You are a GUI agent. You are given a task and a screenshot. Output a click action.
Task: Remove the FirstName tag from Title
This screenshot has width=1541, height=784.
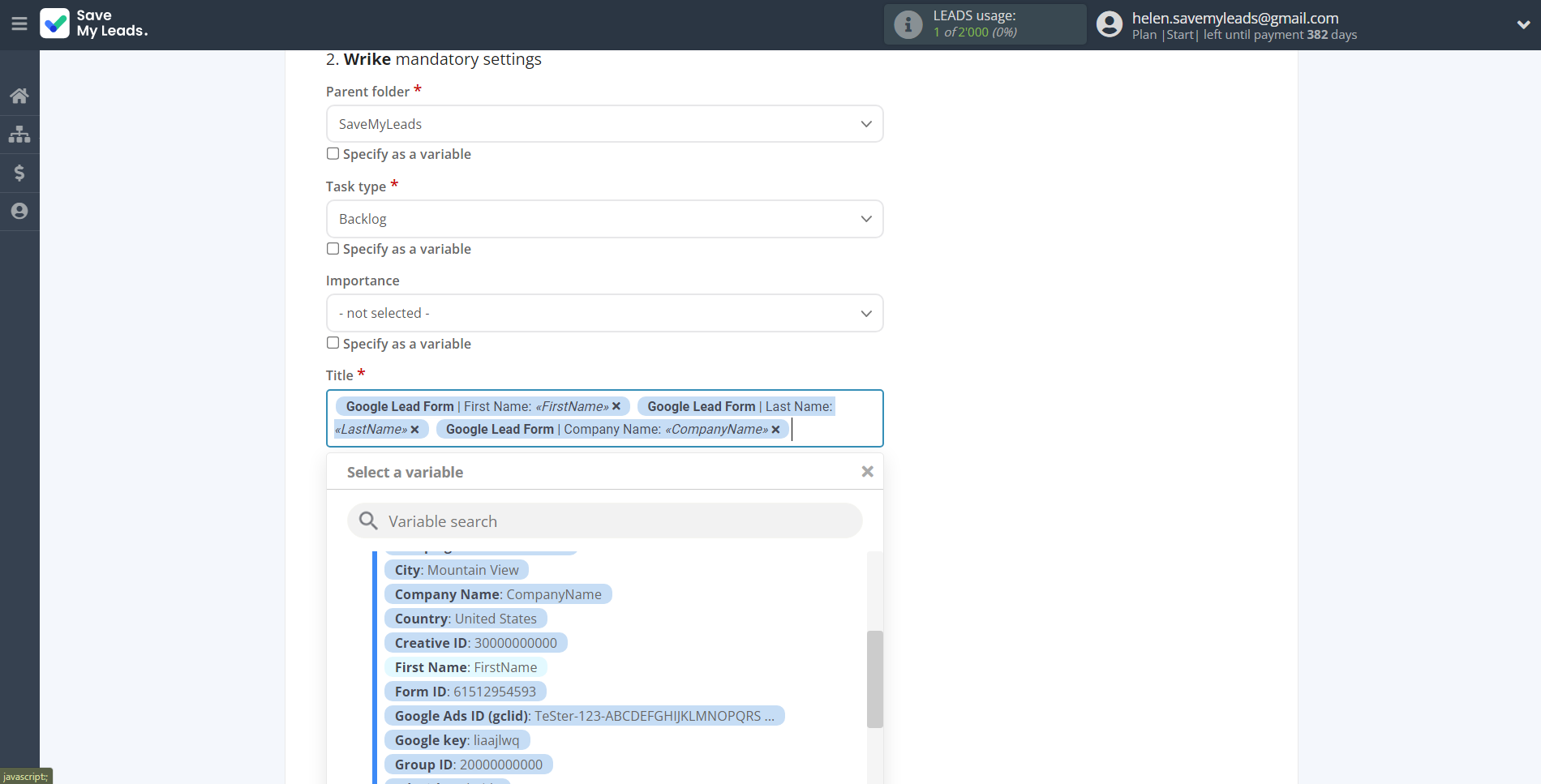pyautogui.click(x=616, y=406)
